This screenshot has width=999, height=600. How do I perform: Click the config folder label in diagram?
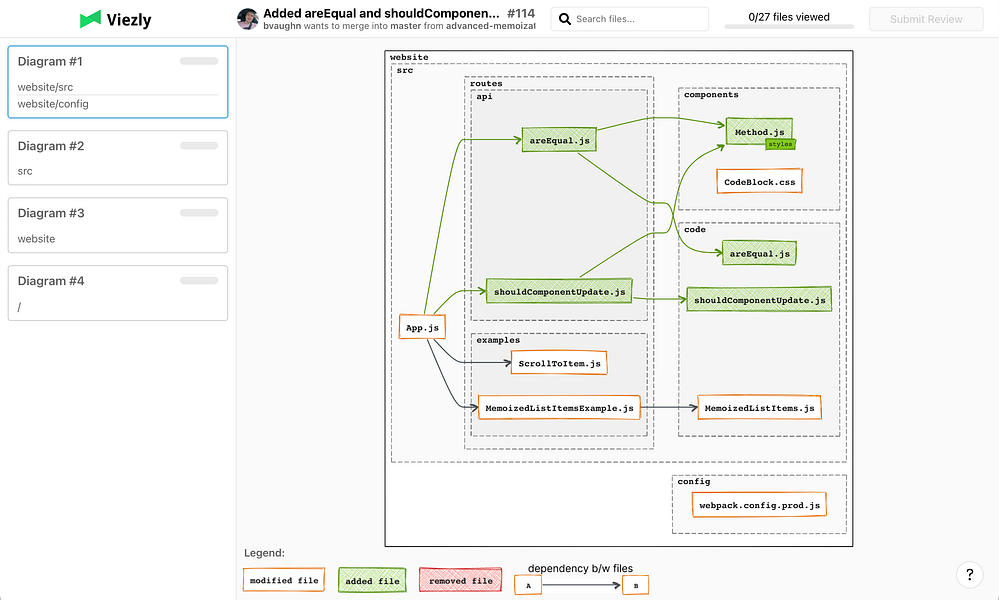(694, 482)
